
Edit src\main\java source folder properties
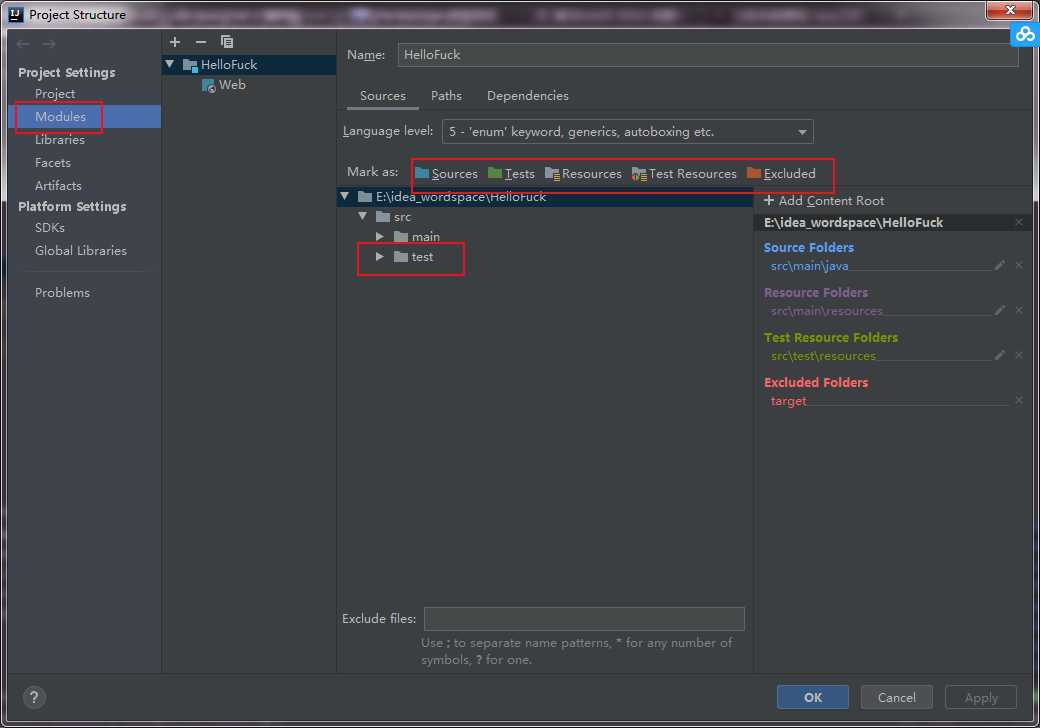point(1000,265)
